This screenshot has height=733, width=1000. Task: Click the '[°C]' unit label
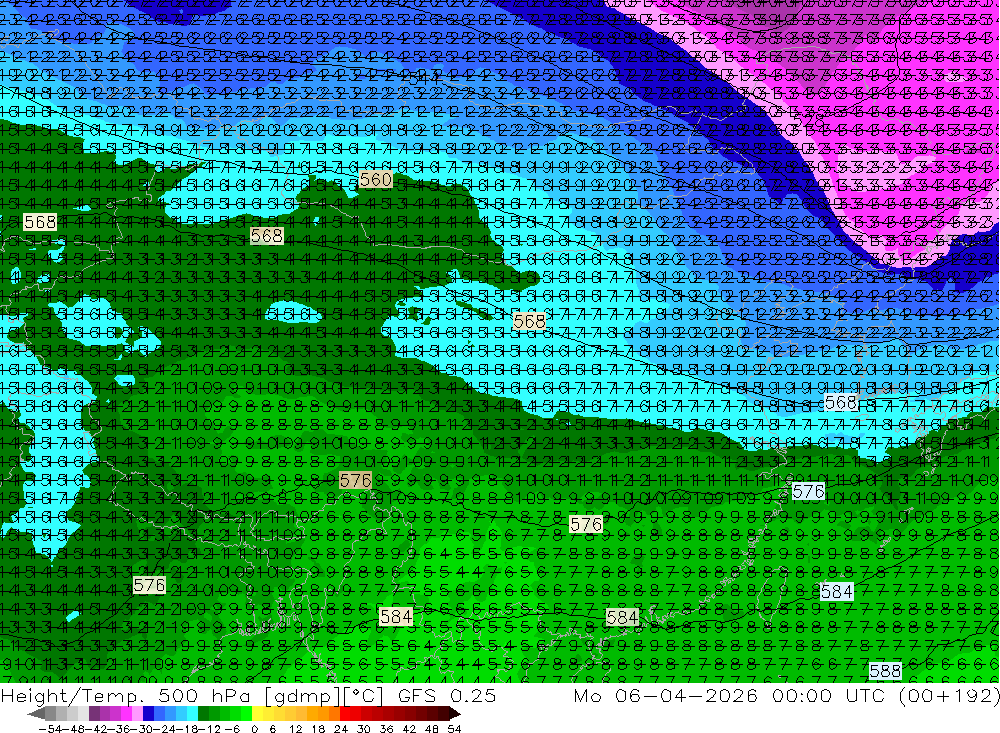pyautogui.click(x=363, y=696)
